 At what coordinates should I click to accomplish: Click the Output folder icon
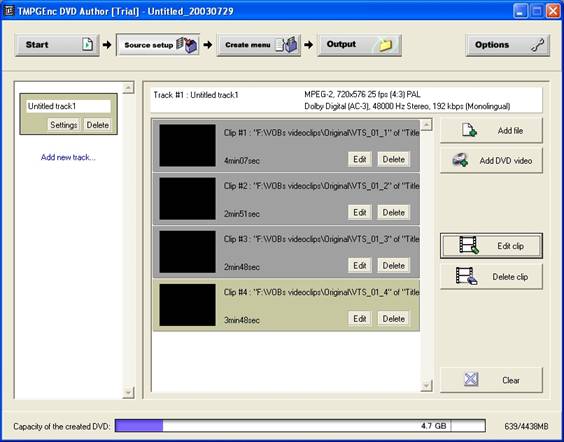[386, 45]
